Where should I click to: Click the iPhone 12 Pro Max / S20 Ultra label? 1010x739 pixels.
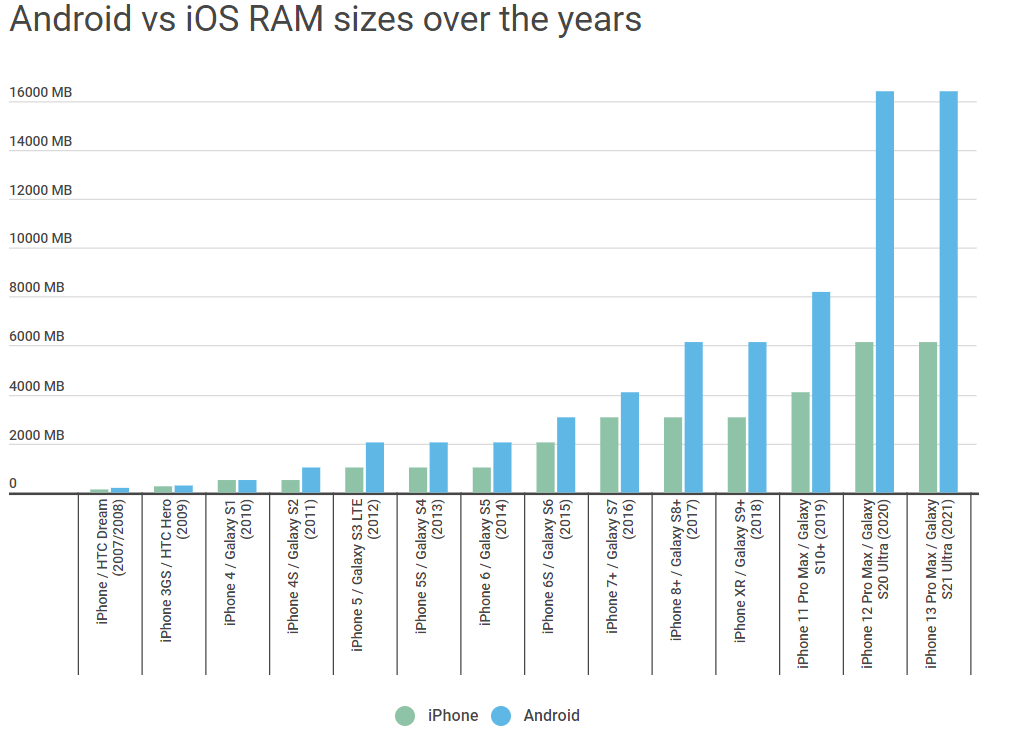(875, 583)
